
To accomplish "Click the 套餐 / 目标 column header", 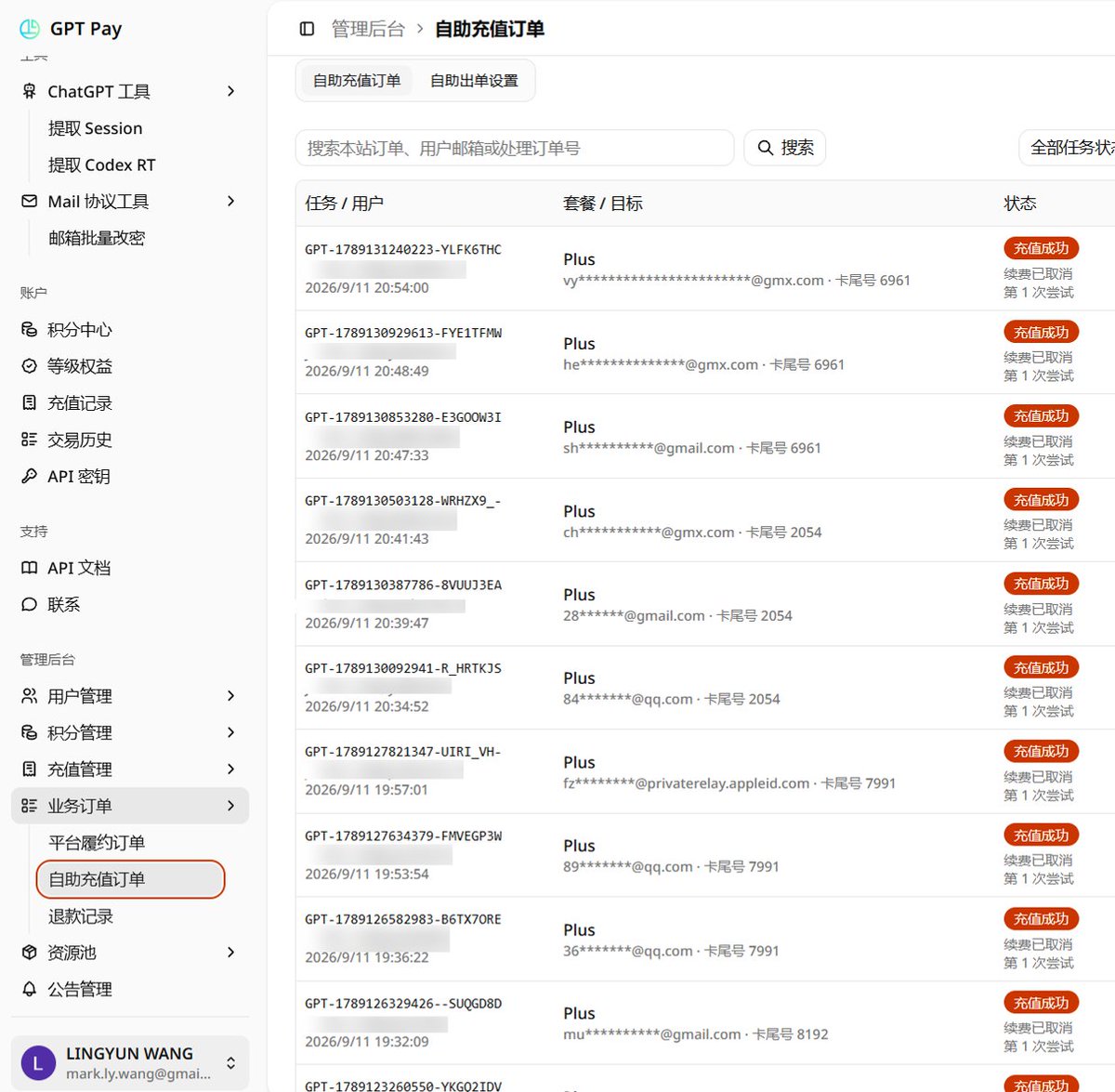I will [x=602, y=204].
